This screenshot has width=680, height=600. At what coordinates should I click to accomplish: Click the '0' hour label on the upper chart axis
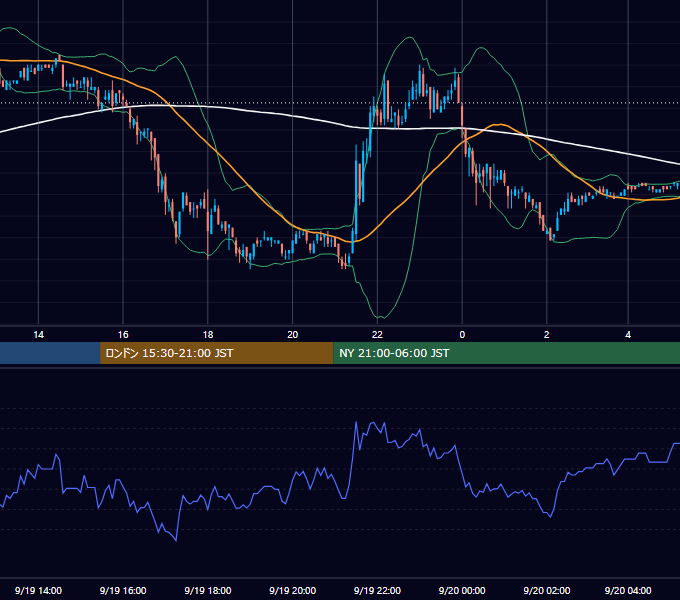[462, 335]
